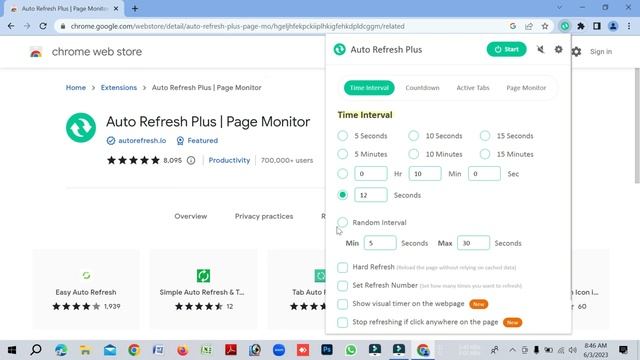Screen dimensions: 640x360
Task: Click the ratings info icon
Action: coord(191,160)
